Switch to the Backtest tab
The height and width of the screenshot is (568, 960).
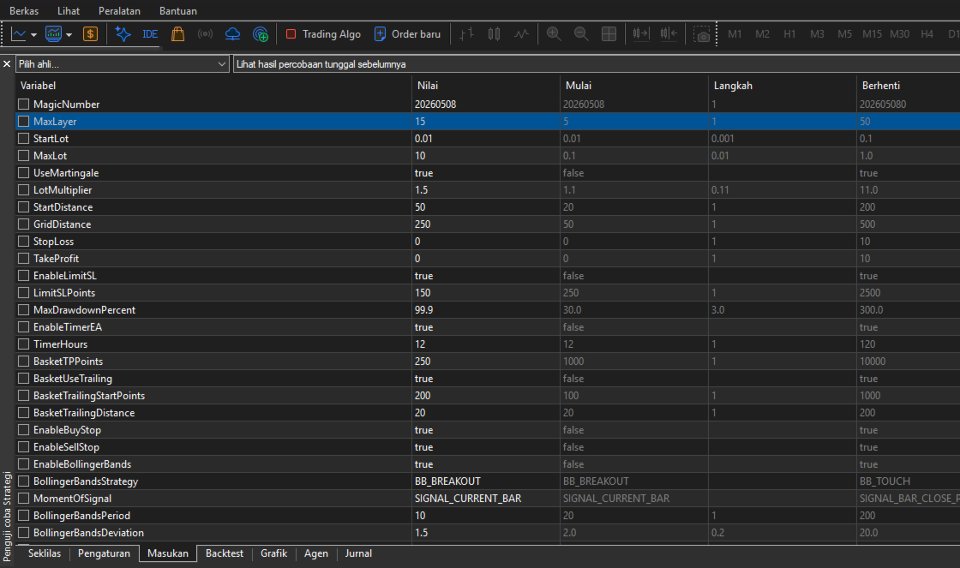click(224, 553)
